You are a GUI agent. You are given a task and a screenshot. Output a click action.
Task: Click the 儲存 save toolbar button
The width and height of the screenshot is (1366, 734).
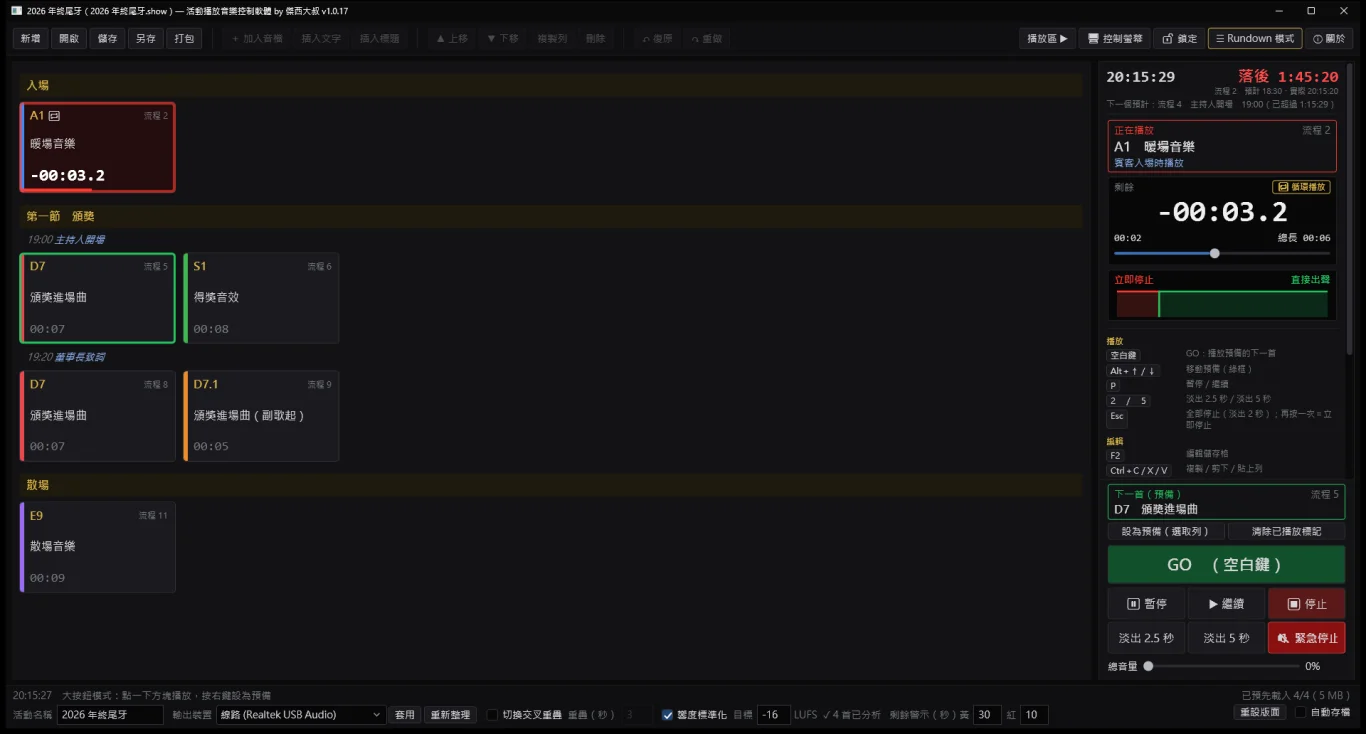pyautogui.click(x=107, y=39)
